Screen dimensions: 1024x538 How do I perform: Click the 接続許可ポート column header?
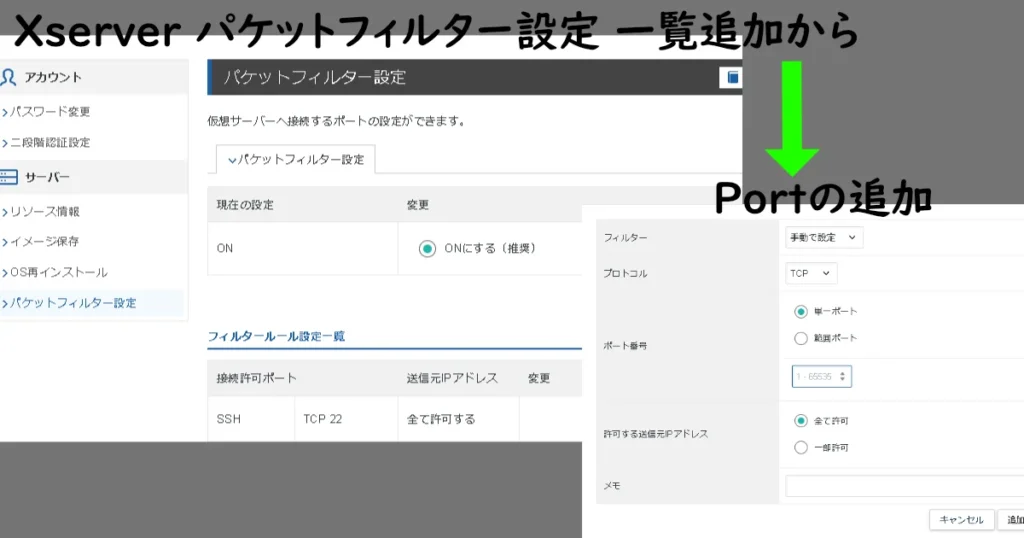point(257,378)
